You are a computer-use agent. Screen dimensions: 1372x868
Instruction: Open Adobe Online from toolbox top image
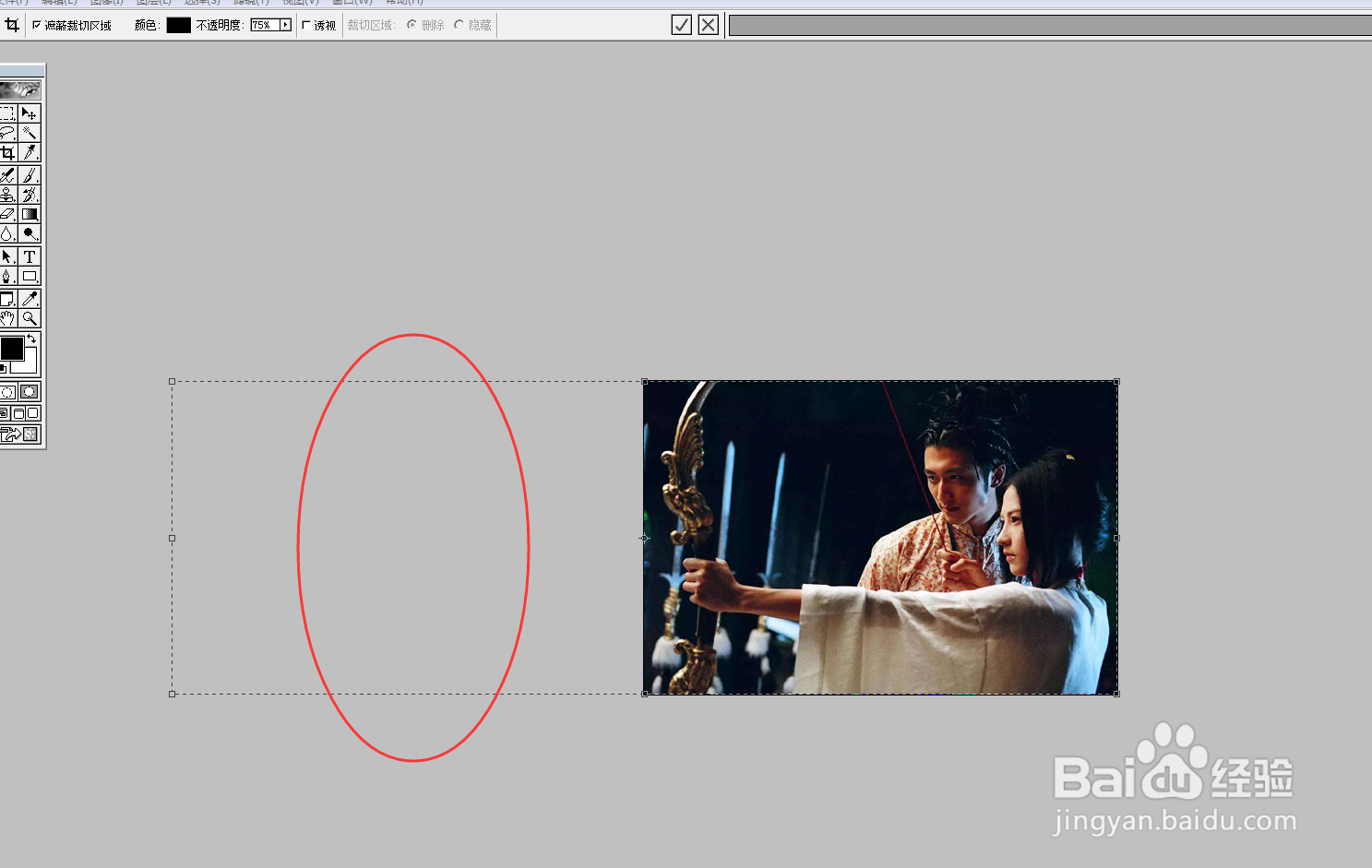pos(19,89)
